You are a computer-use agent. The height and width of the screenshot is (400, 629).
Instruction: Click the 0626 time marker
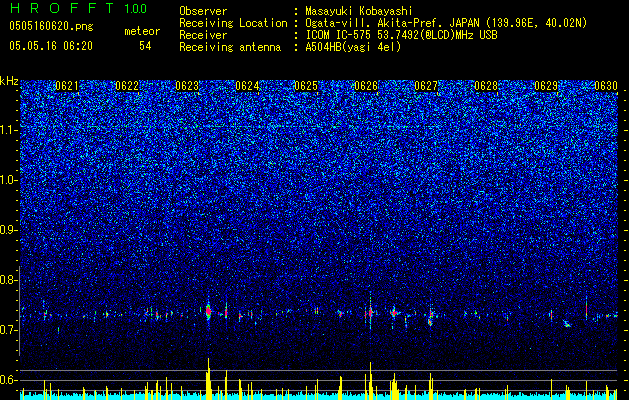[366, 86]
